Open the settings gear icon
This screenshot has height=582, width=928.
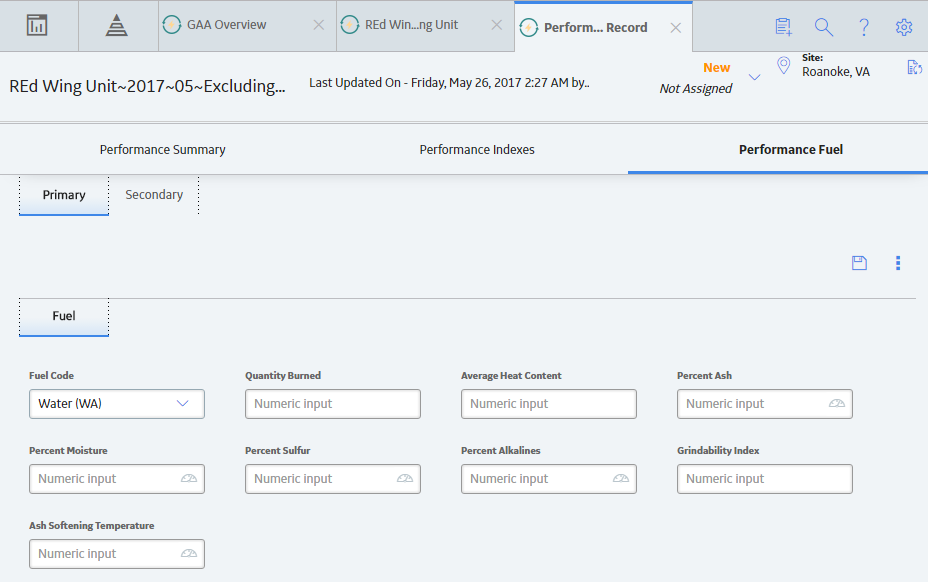tap(904, 27)
